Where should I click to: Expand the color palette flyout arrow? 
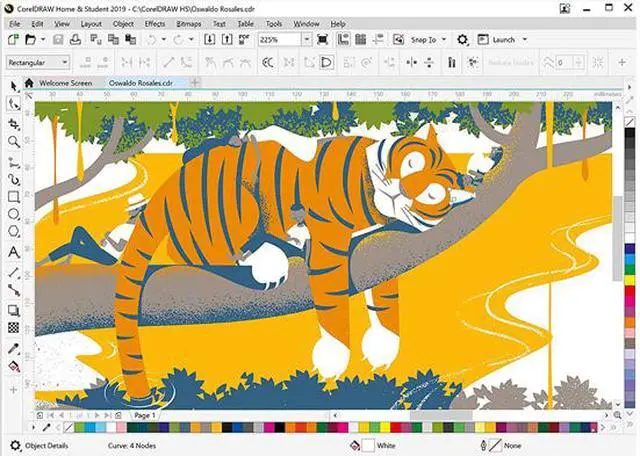[33, 427]
